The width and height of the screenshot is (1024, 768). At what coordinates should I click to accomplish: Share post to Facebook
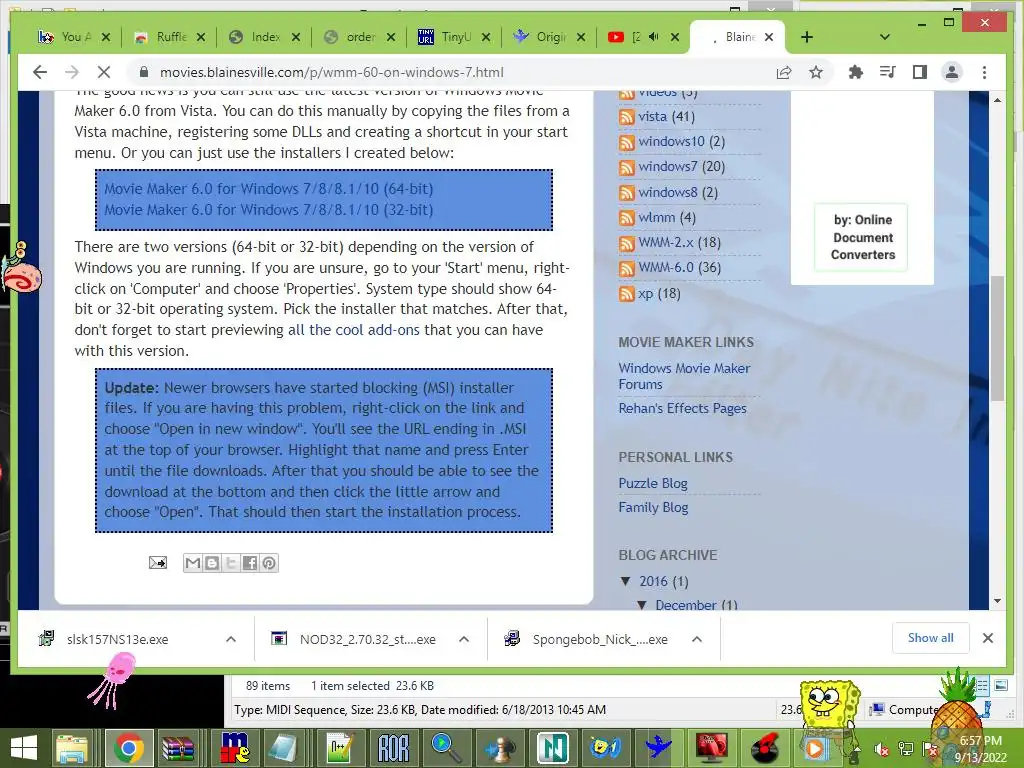[249, 563]
